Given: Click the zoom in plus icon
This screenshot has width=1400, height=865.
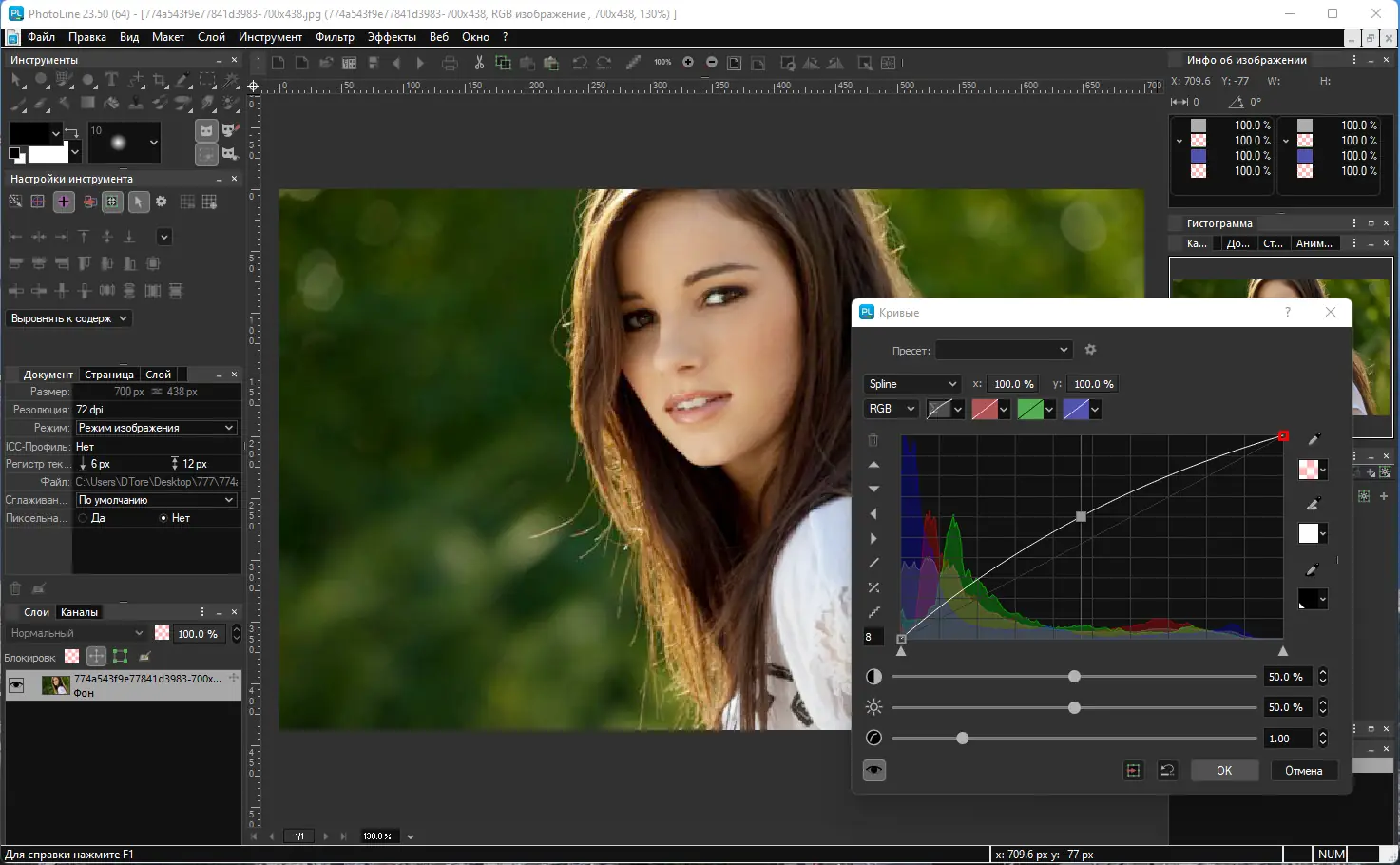Looking at the screenshot, I should 688,63.
